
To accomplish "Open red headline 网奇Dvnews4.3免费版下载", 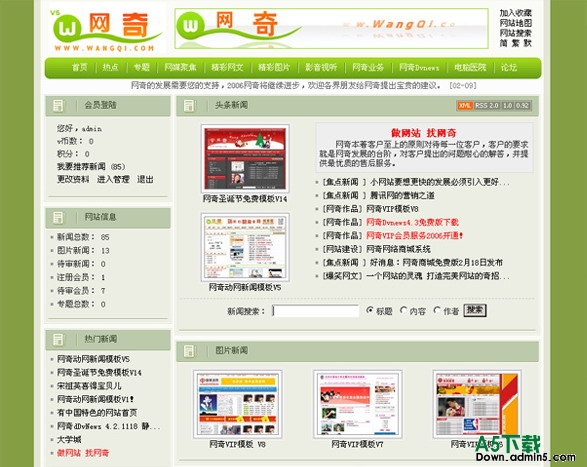I will [x=412, y=222].
